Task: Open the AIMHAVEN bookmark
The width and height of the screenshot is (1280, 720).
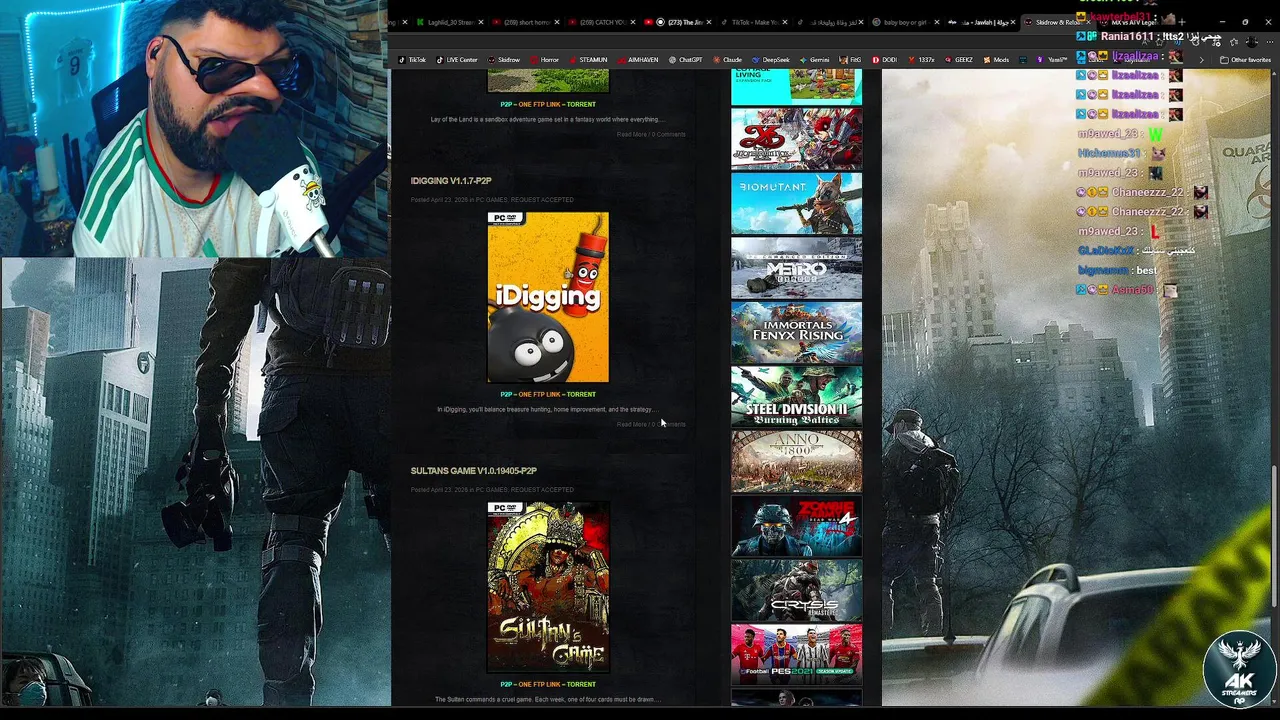Action: click(x=638, y=60)
